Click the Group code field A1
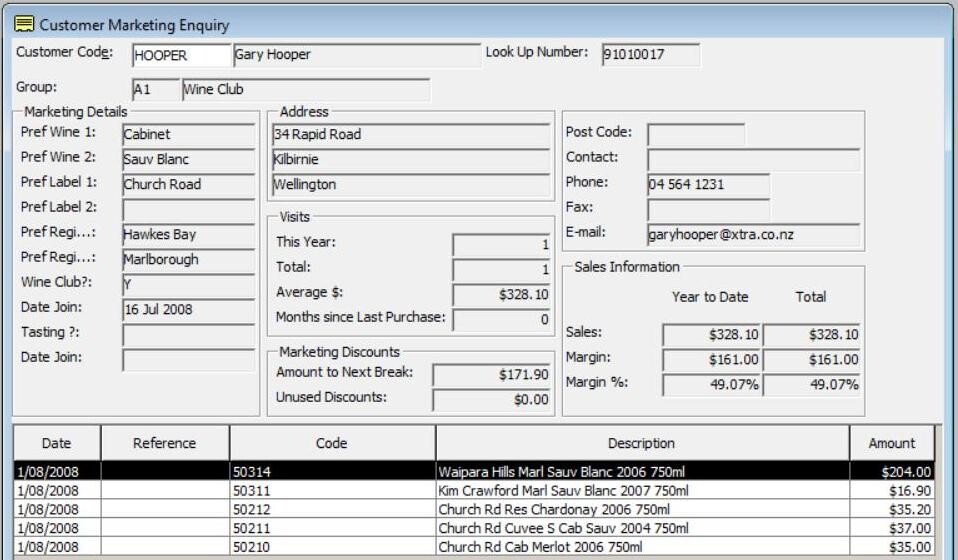Viewport: 958px width, 560px height. click(x=156, y=89)
